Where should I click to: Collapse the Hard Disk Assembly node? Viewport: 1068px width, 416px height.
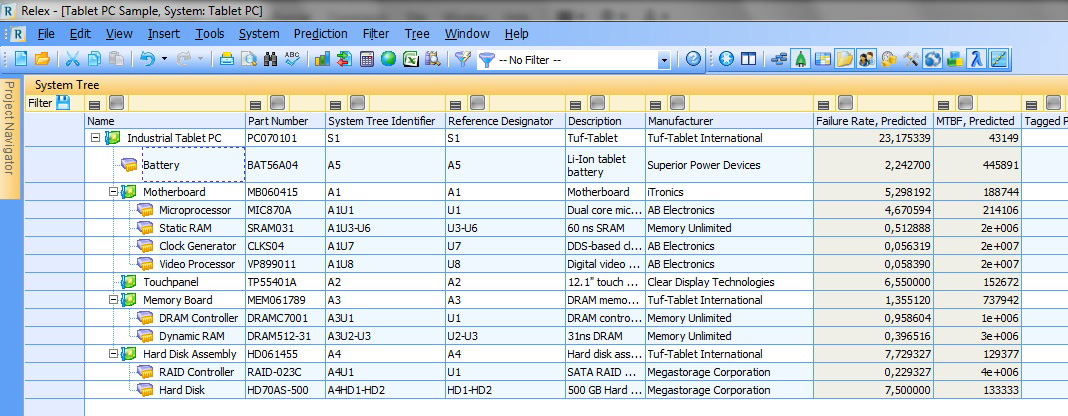click(x=114, y=354)
